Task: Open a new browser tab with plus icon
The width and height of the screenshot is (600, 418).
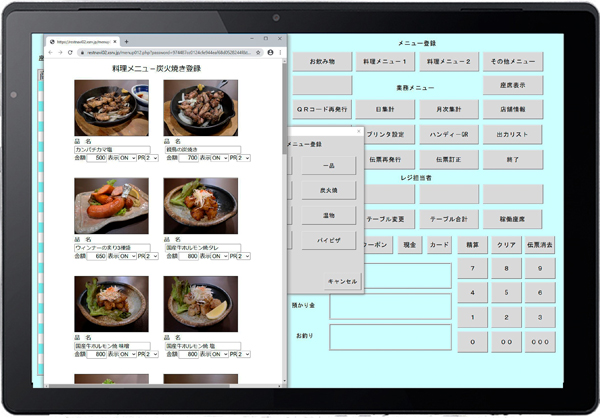Action: pos(125,41)
